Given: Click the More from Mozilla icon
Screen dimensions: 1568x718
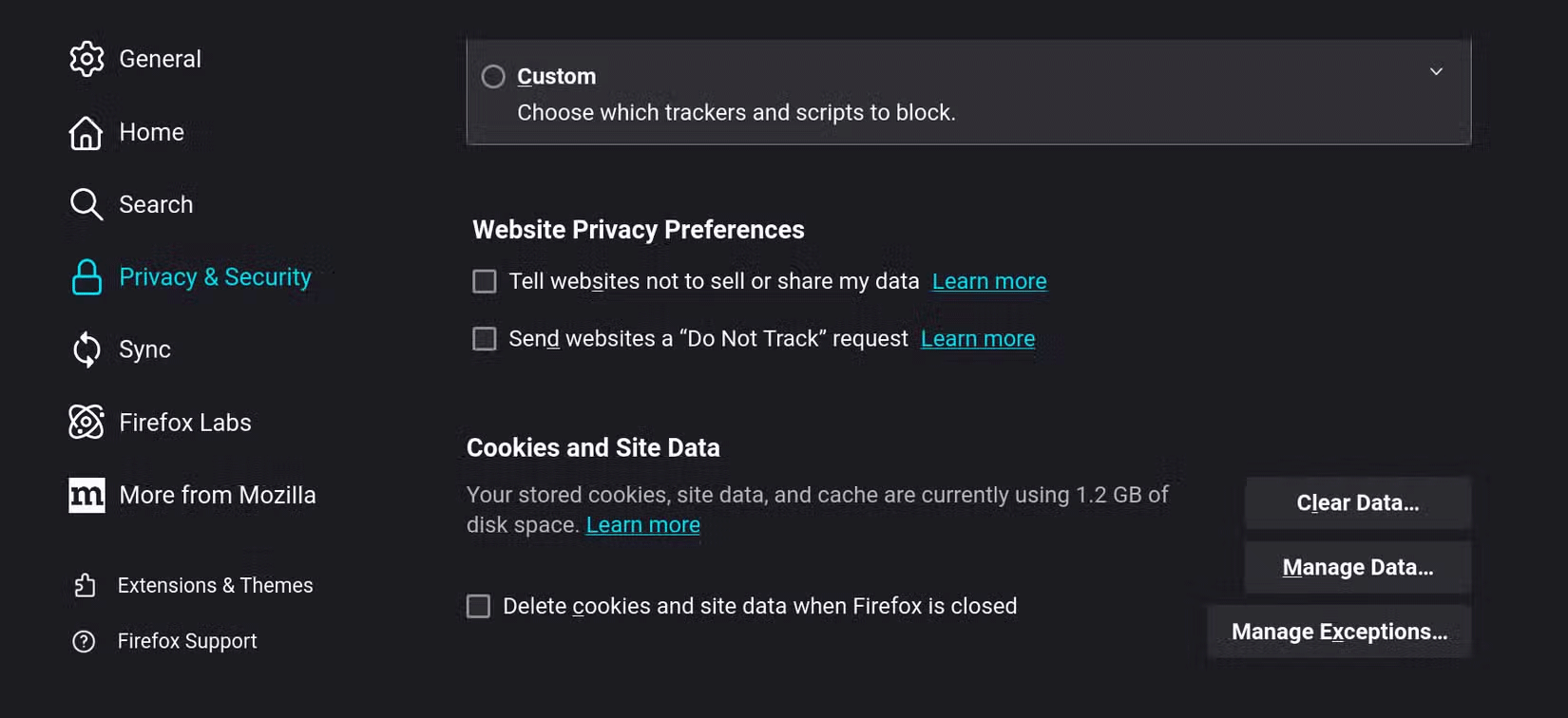Looking at the screenshot, I should coord(86,495).
